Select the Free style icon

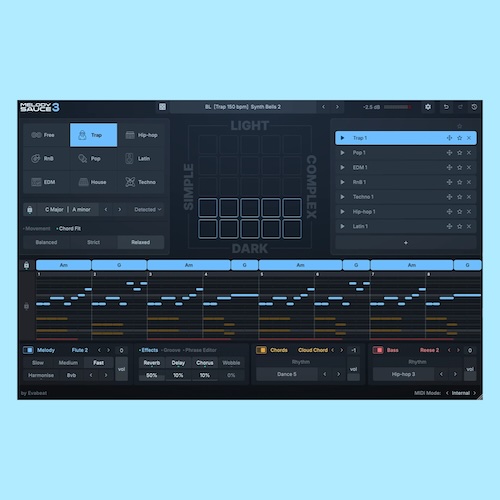pyautogui.click(x=36, y=135)
